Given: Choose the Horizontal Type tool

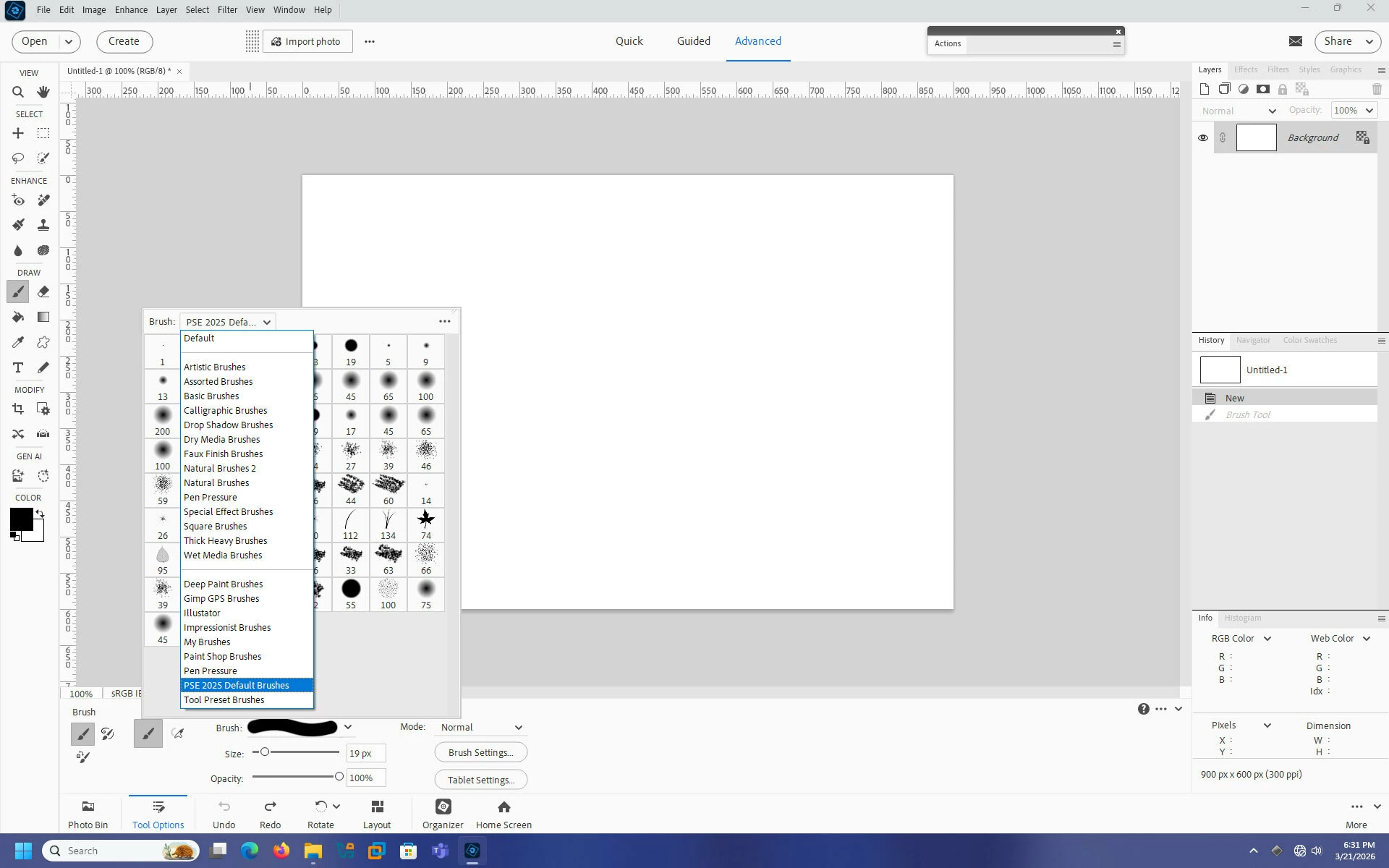Looking at the screenshot, I should tap(18, 367).
